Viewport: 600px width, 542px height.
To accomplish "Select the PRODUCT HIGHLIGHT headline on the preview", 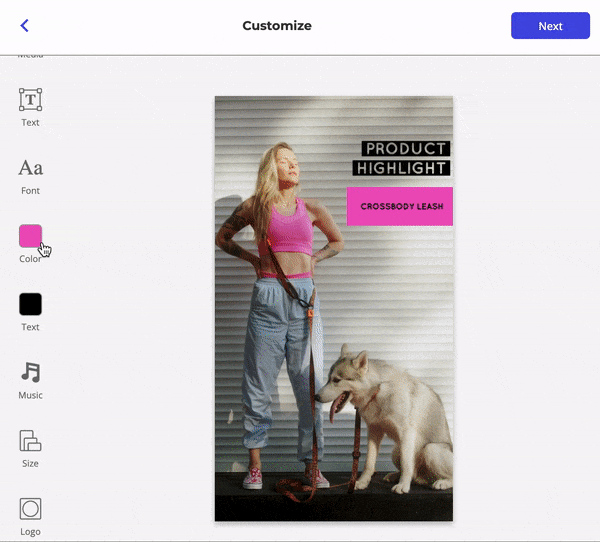I will (401, 158).
